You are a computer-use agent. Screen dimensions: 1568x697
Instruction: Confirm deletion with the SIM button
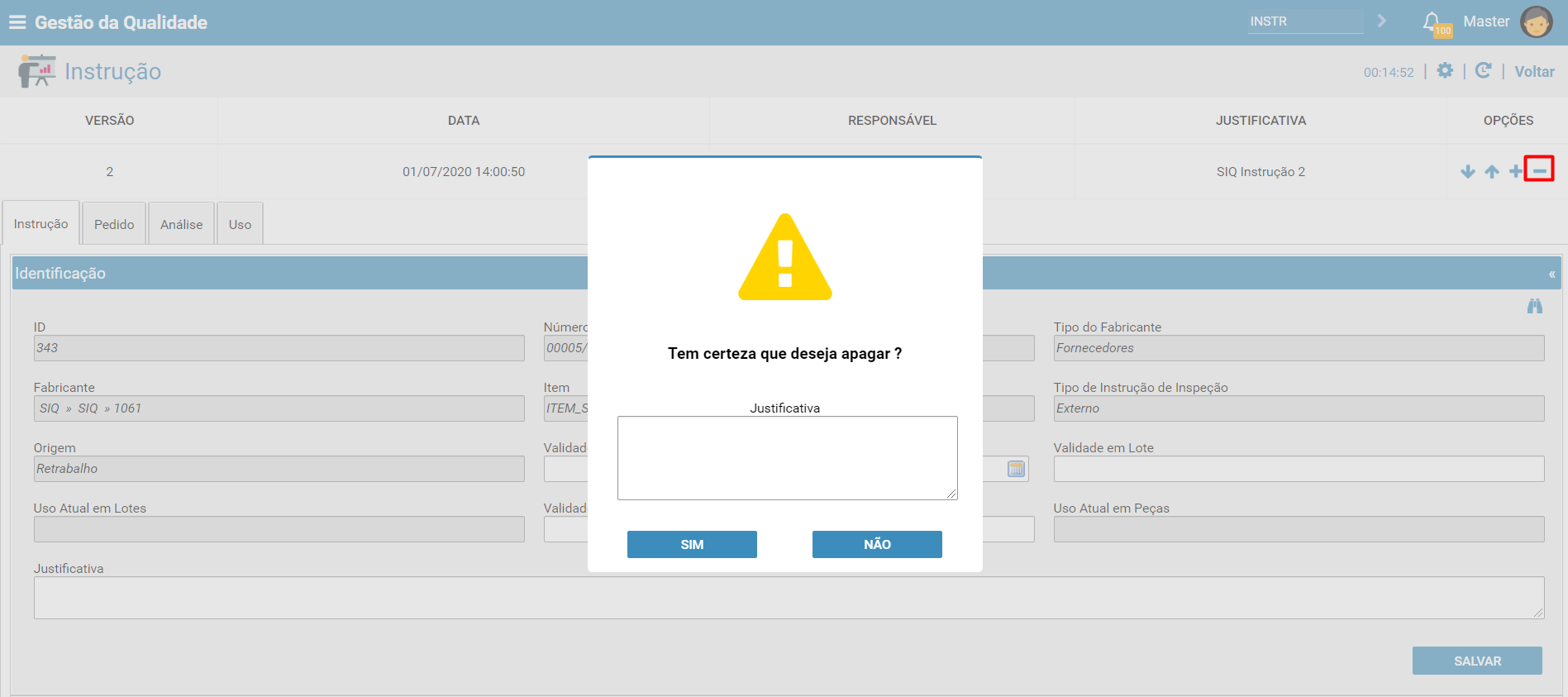[692, 544]
